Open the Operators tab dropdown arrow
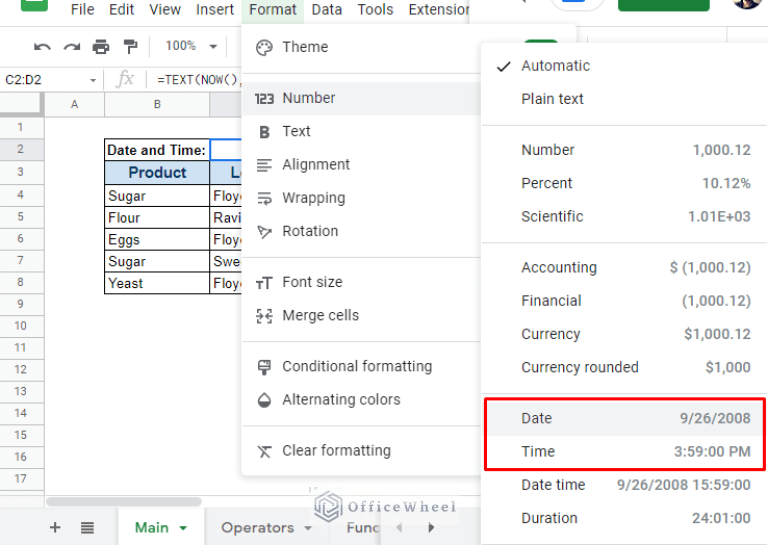 click(x=308, y=528)
